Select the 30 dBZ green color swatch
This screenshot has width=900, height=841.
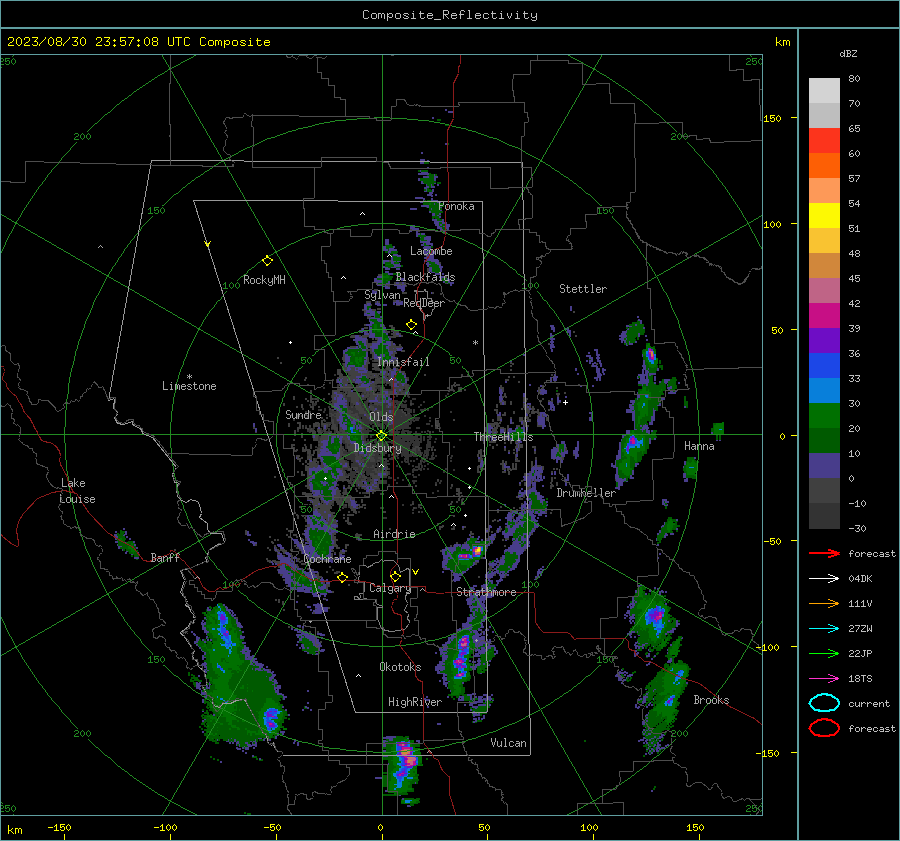(x=824, y=415)
